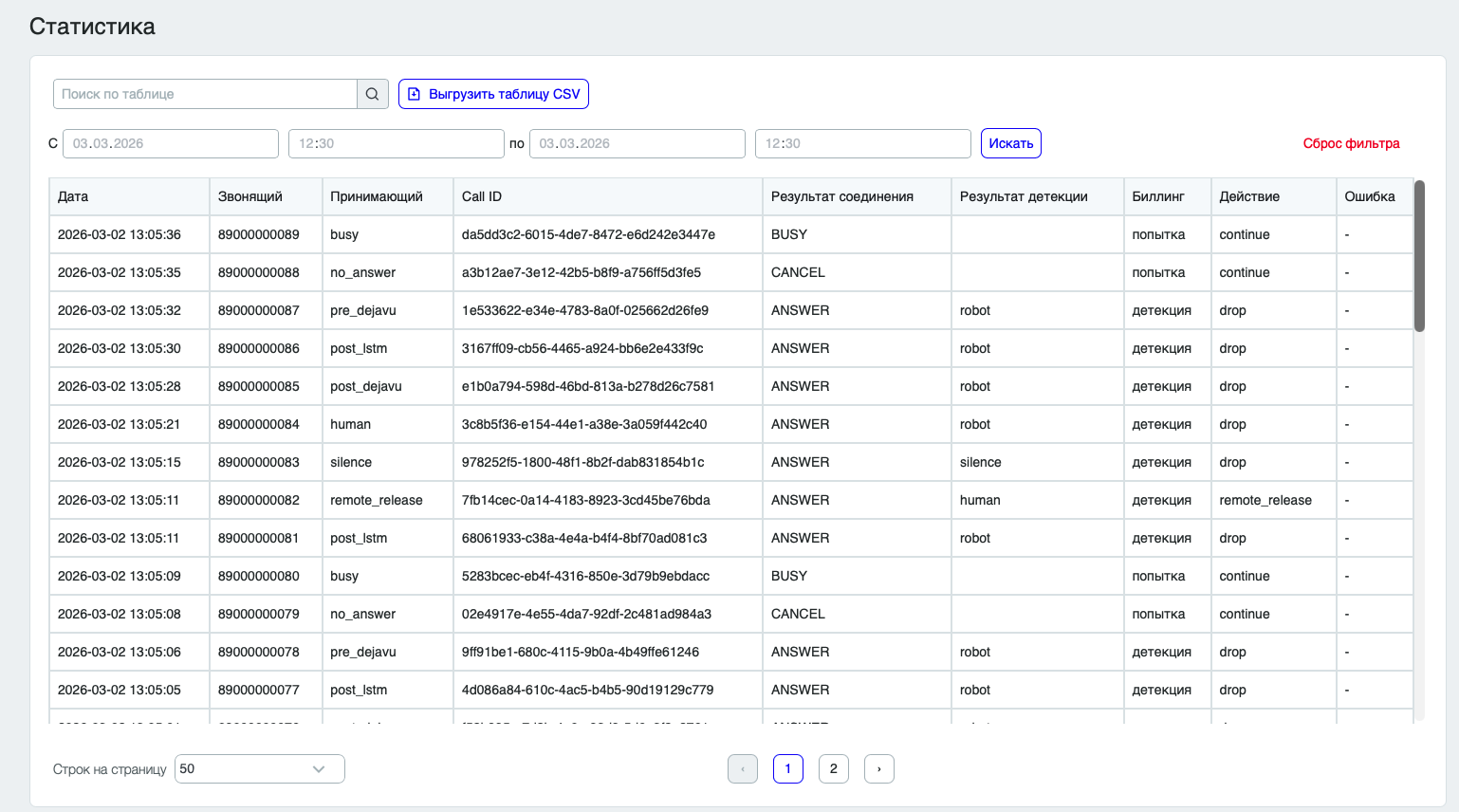Click the table vertical scrollbar
Image resolution: width=1459 pixels, height=812 pixels.
[x=1419, y=256]
